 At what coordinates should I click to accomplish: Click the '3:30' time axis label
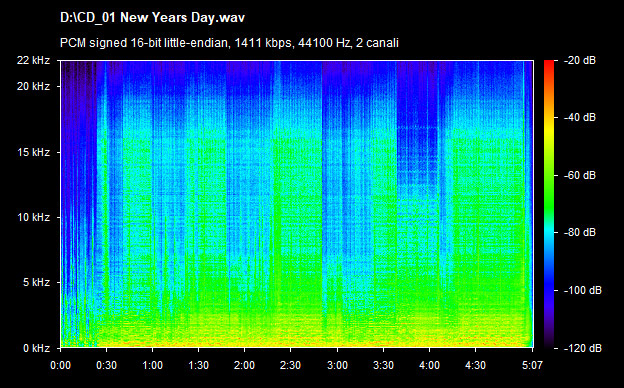click(384, 365)
